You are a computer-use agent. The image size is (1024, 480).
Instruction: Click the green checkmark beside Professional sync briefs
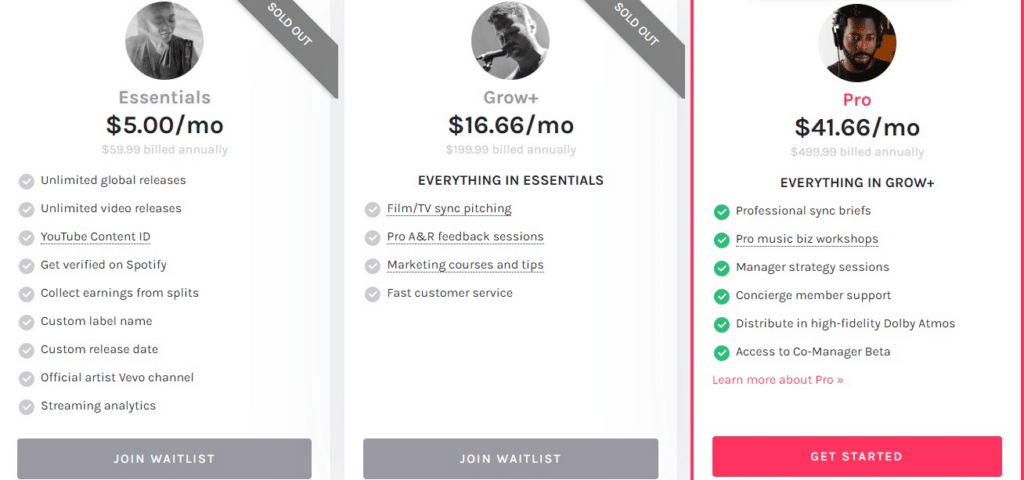pyautogui.click(x=721, y=212)
